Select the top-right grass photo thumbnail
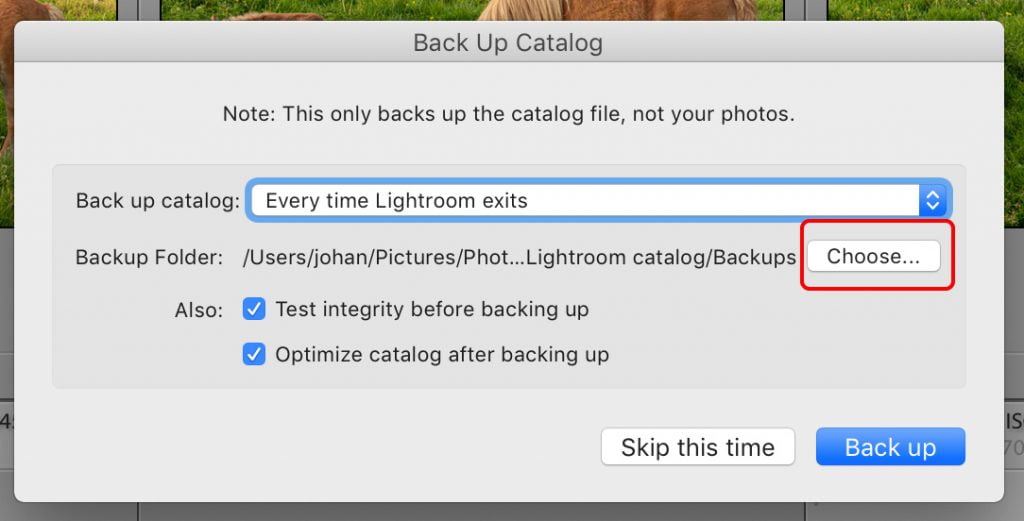Viewport: 1024px width, 521px height. click(925, 10)
